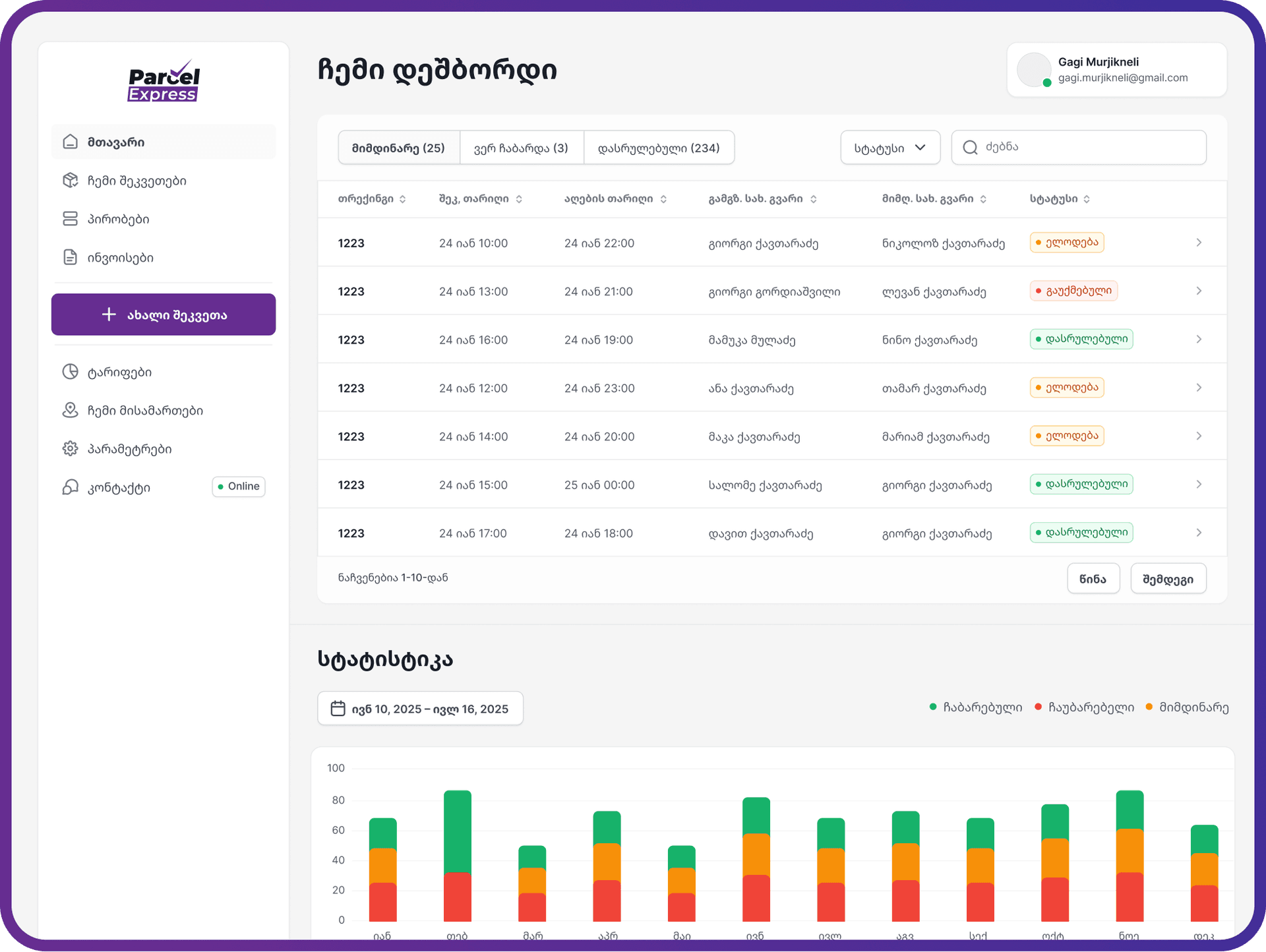
Task: Click the ძებნა search field
Action: point(1088,147)
